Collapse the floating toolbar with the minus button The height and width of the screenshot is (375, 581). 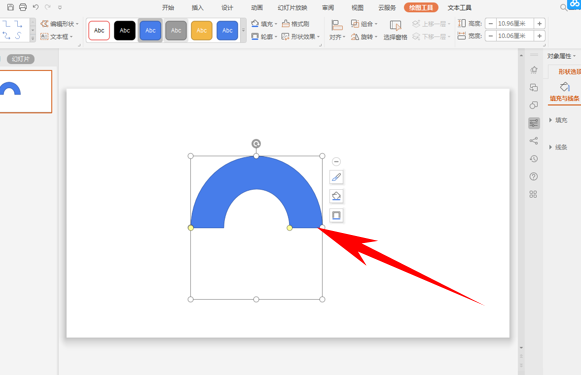[x=336, y=162]
